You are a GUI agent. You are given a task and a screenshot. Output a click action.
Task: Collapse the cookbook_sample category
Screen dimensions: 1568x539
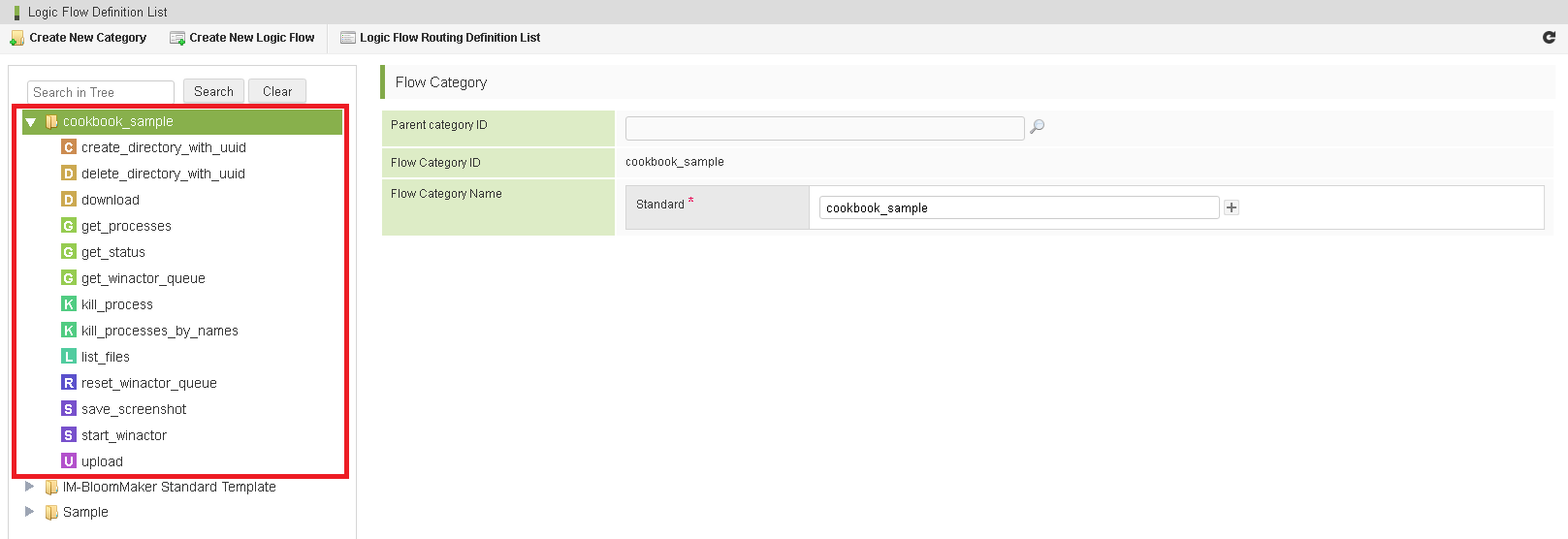coord(31,122)
